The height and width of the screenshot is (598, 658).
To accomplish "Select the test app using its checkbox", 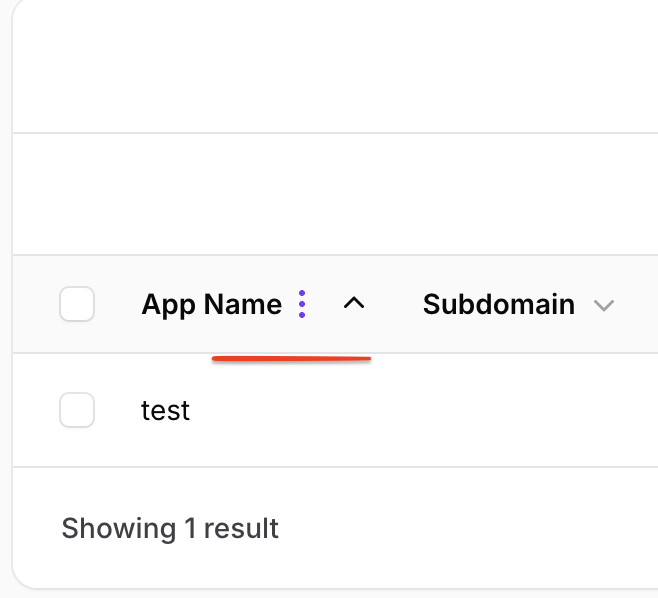I will (77, 410).
